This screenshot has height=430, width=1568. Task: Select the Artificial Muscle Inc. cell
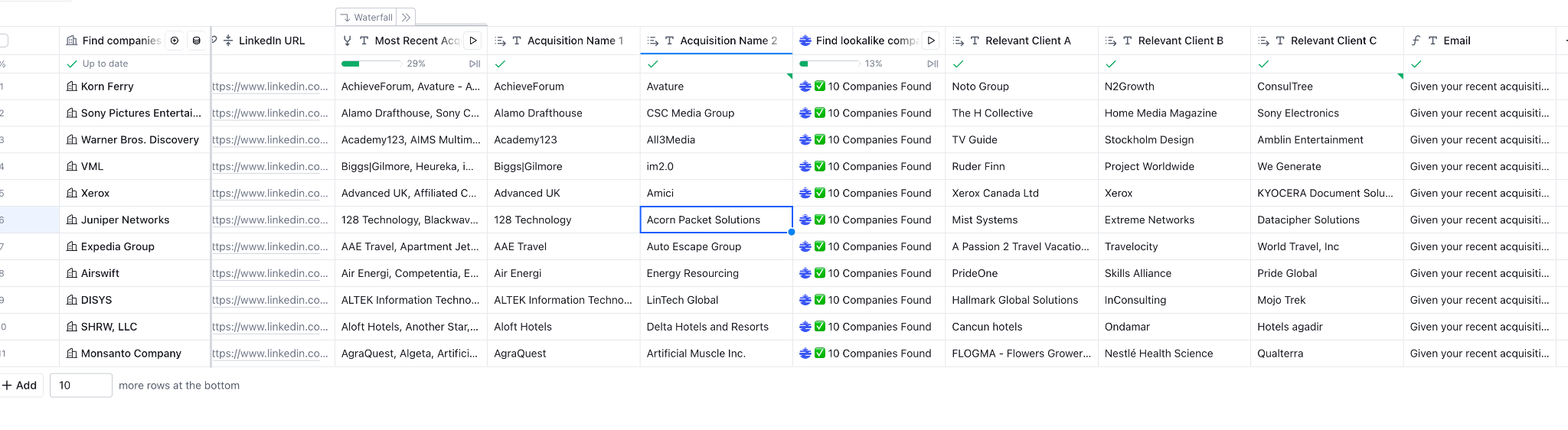tap(716, 353)
